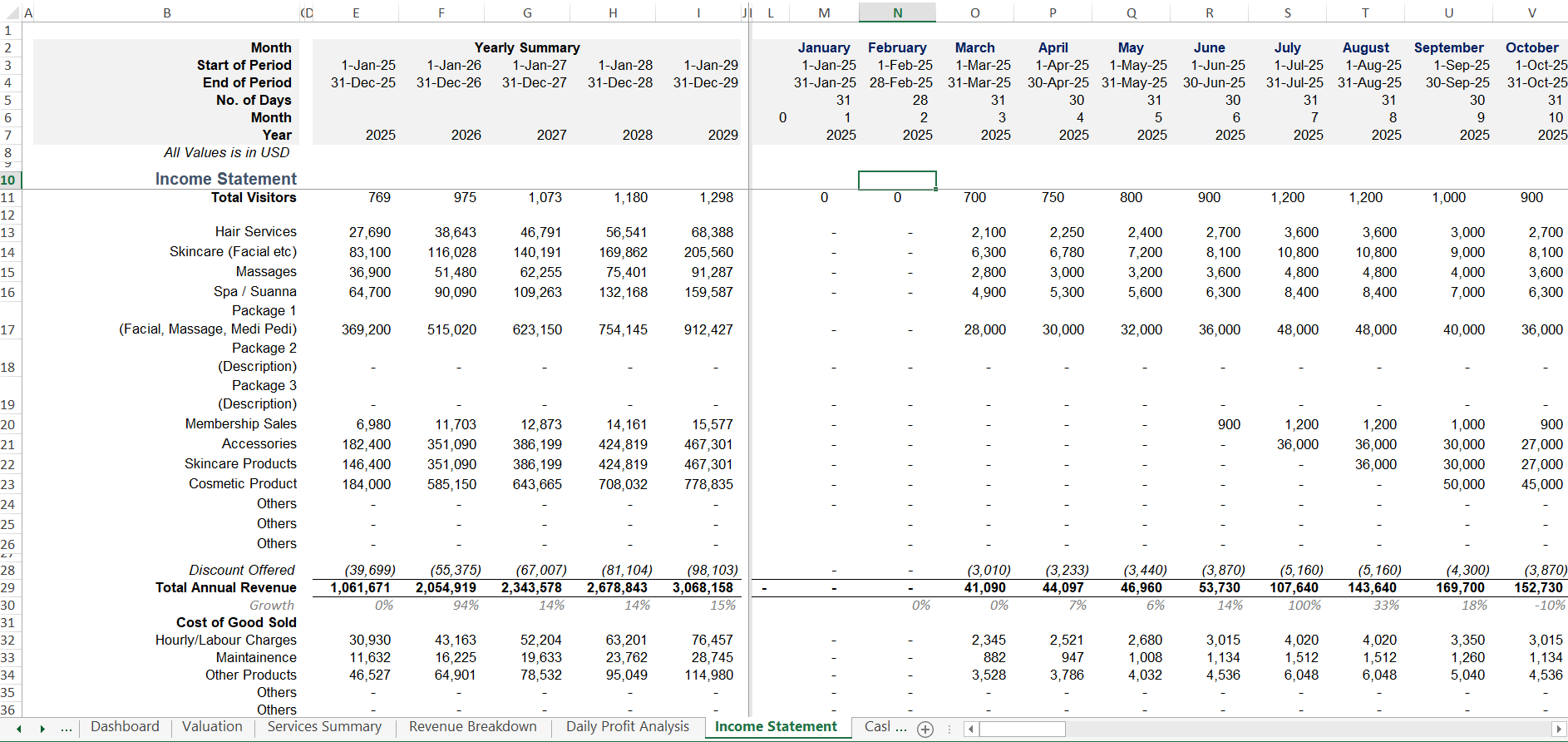Click 'Accessories' row label
The image size is (1568, 742).
[259, 444]
